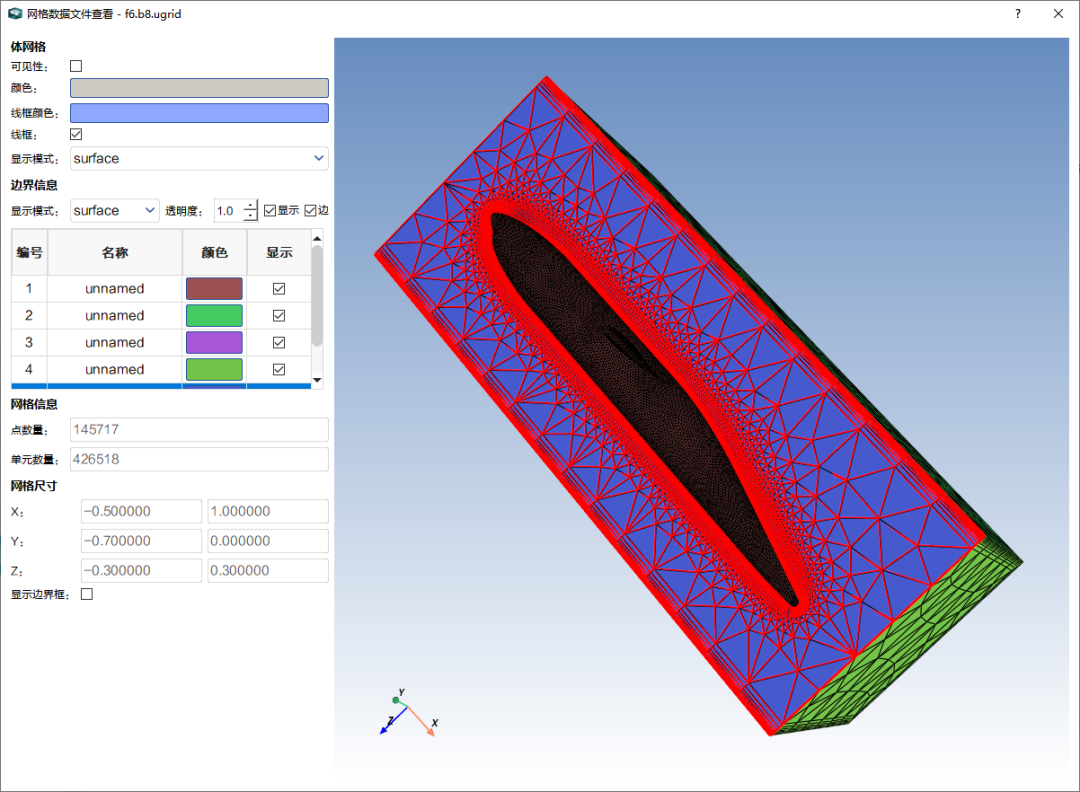Viewport: 1080px width, 792px height.
Task: Click the Y minimum field -0.700000
Action: point(141,541)
